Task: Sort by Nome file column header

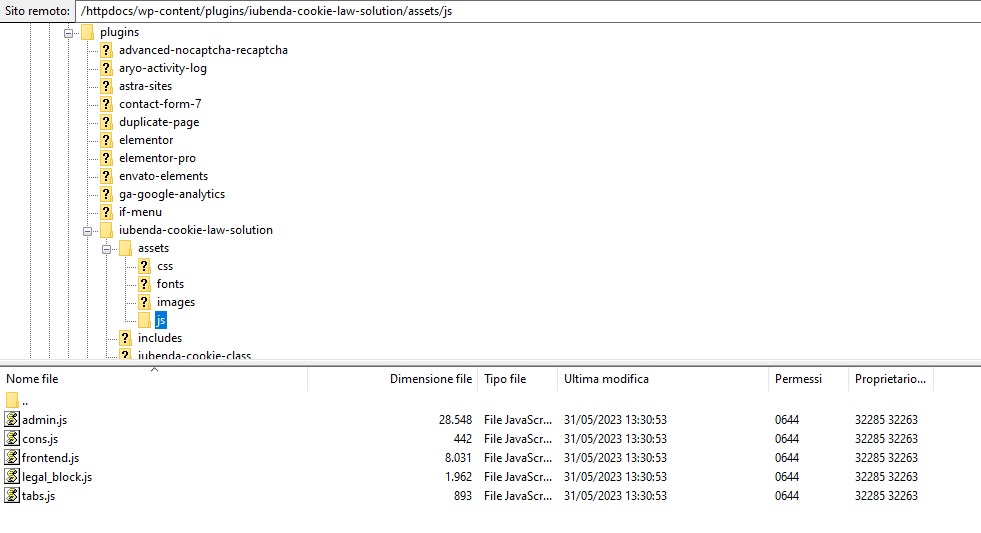Action: click(x=153, y=379)
